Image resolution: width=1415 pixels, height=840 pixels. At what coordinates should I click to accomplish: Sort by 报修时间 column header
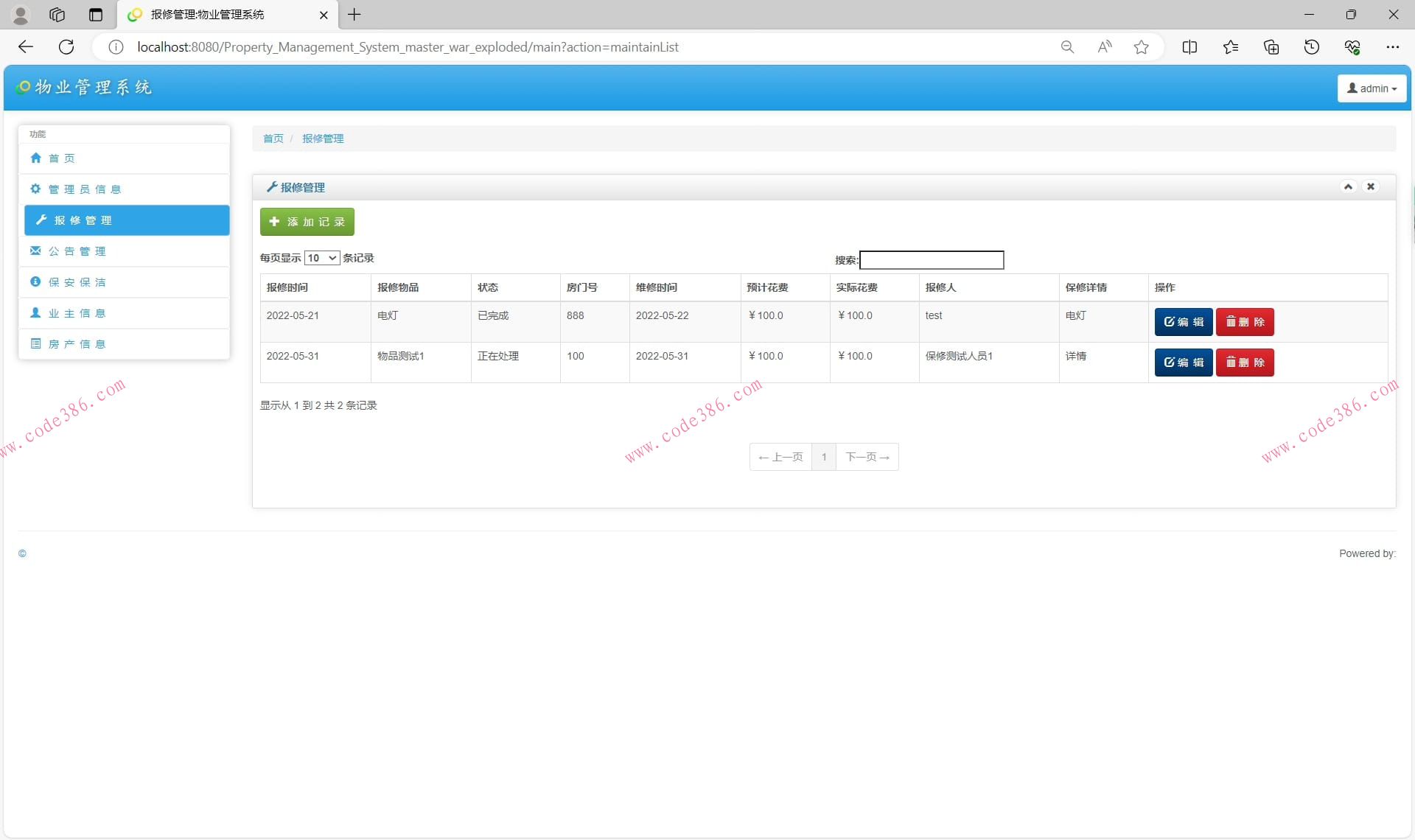(287, 287)
